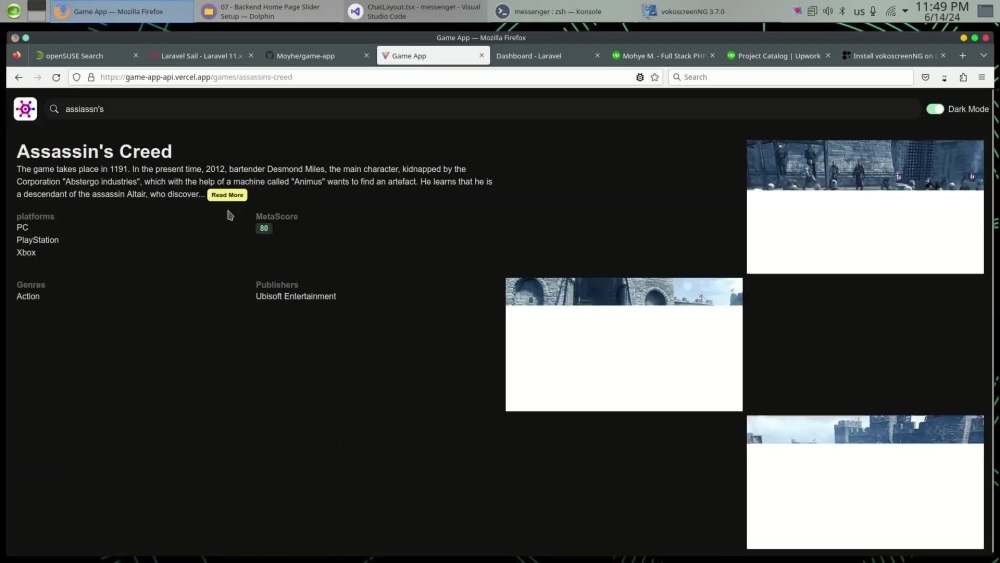This screenshot has width=1000, height=563.
Task: Click the Extensions puzzle icon
Action: (x=963, y=77)
